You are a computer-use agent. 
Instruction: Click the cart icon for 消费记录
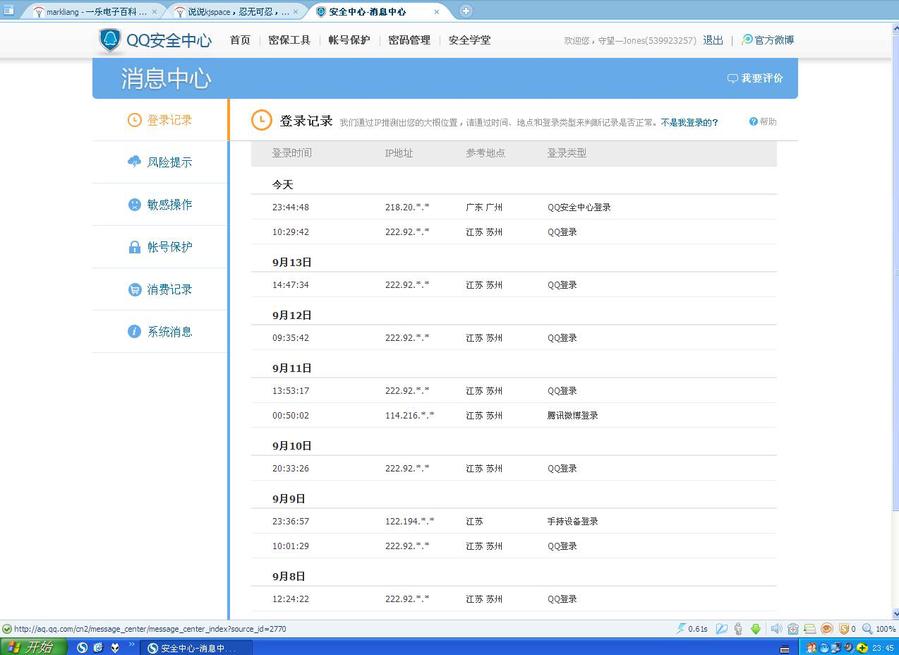click(x=134, y=289)
